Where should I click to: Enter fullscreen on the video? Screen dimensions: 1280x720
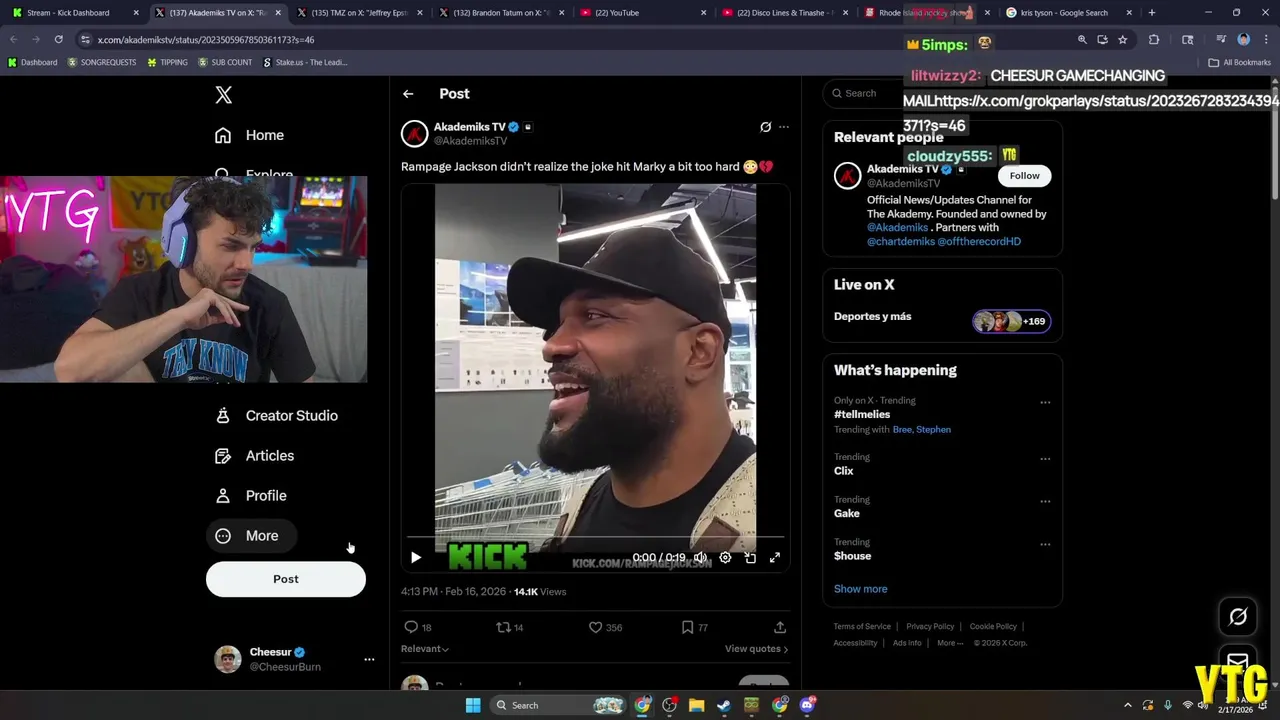775,558
